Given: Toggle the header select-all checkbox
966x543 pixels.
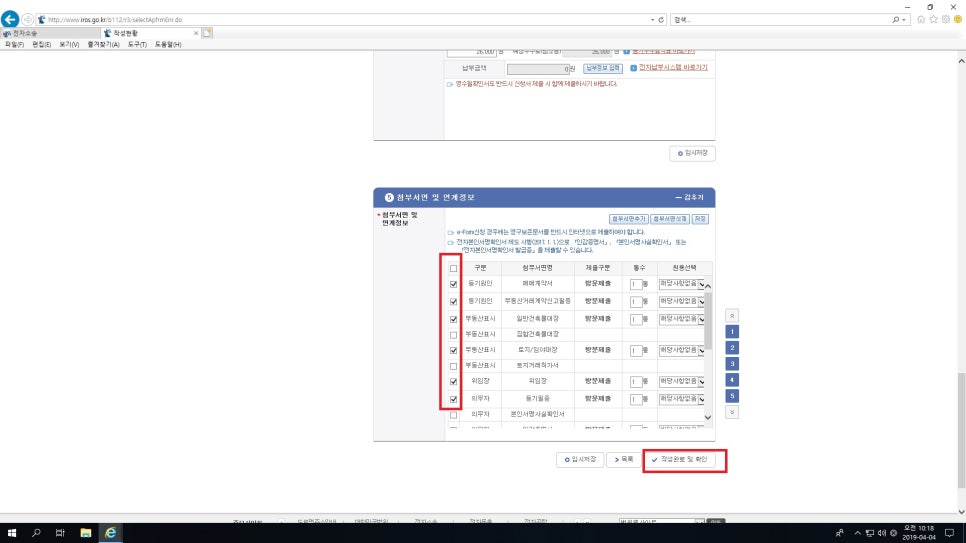Looking at the screenshot, I should pos(453,269).
